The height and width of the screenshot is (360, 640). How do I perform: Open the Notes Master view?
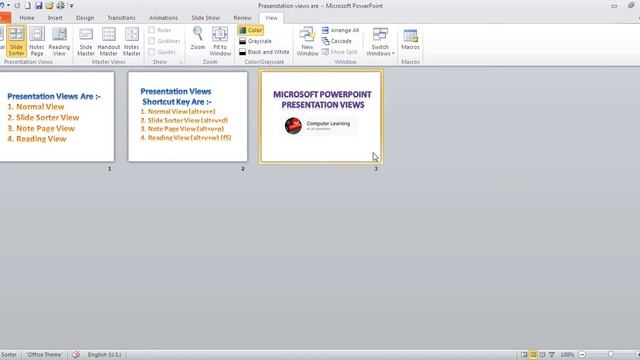(131, 41)
